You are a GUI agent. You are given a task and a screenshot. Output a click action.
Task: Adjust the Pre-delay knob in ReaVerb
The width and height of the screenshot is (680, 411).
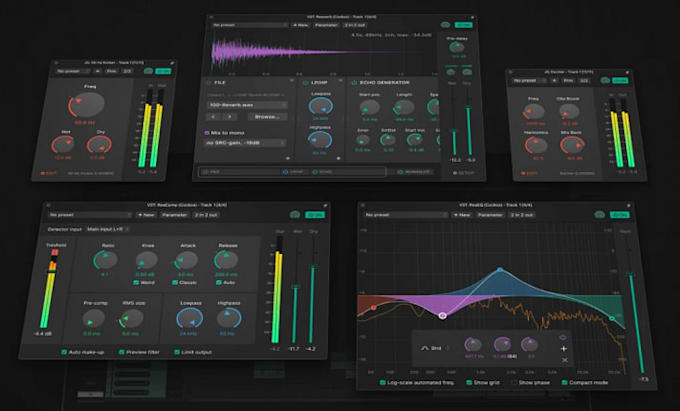click(x=457, y=47)
